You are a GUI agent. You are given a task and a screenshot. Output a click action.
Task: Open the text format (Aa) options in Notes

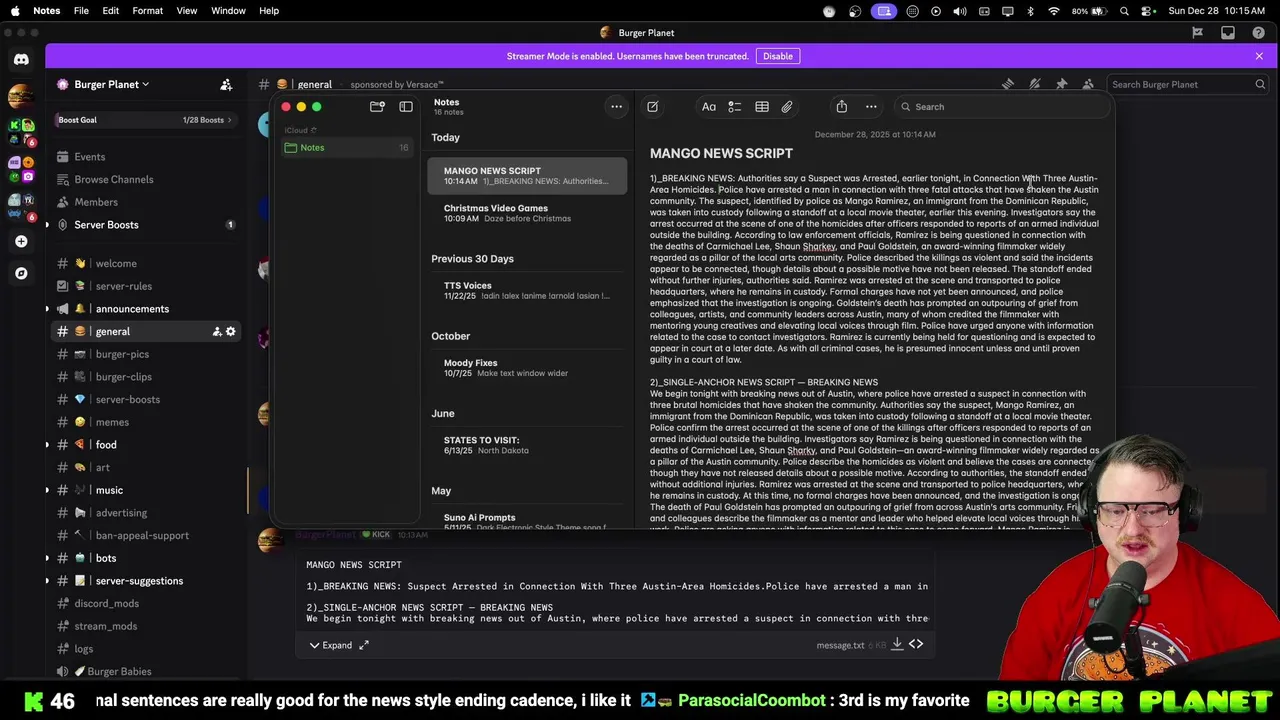pos(709,107)
